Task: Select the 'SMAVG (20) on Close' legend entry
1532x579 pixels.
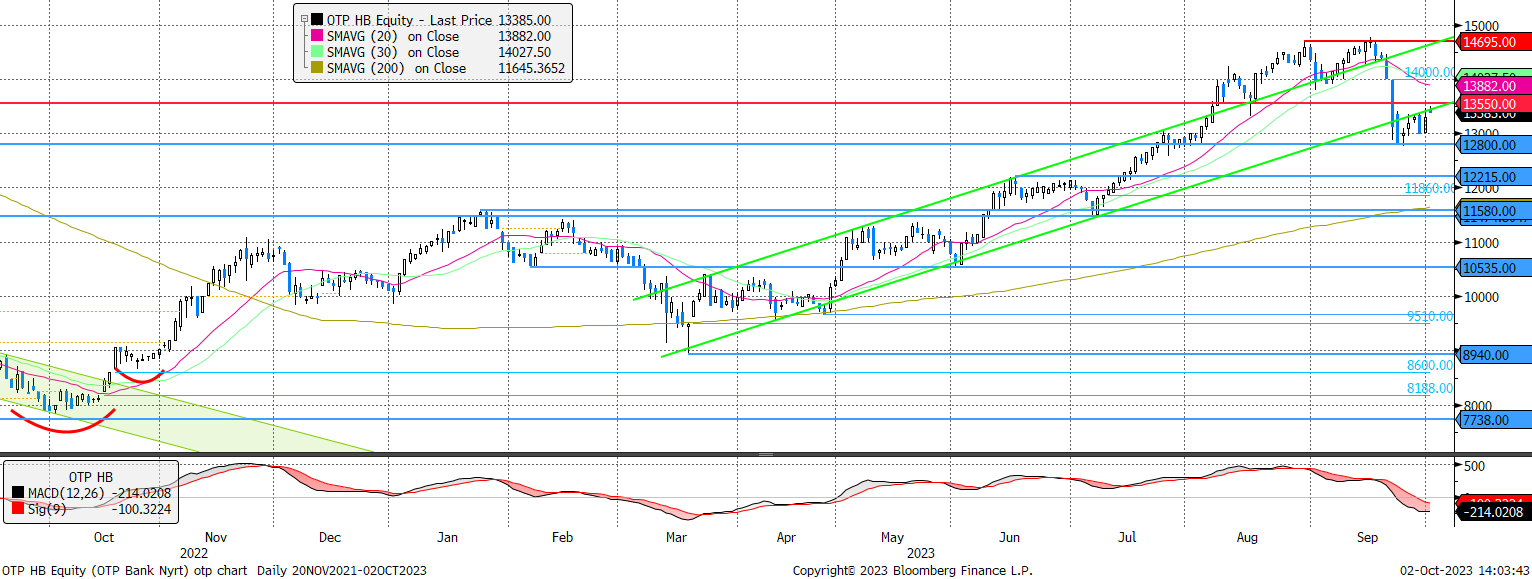Action: point(393,36)
